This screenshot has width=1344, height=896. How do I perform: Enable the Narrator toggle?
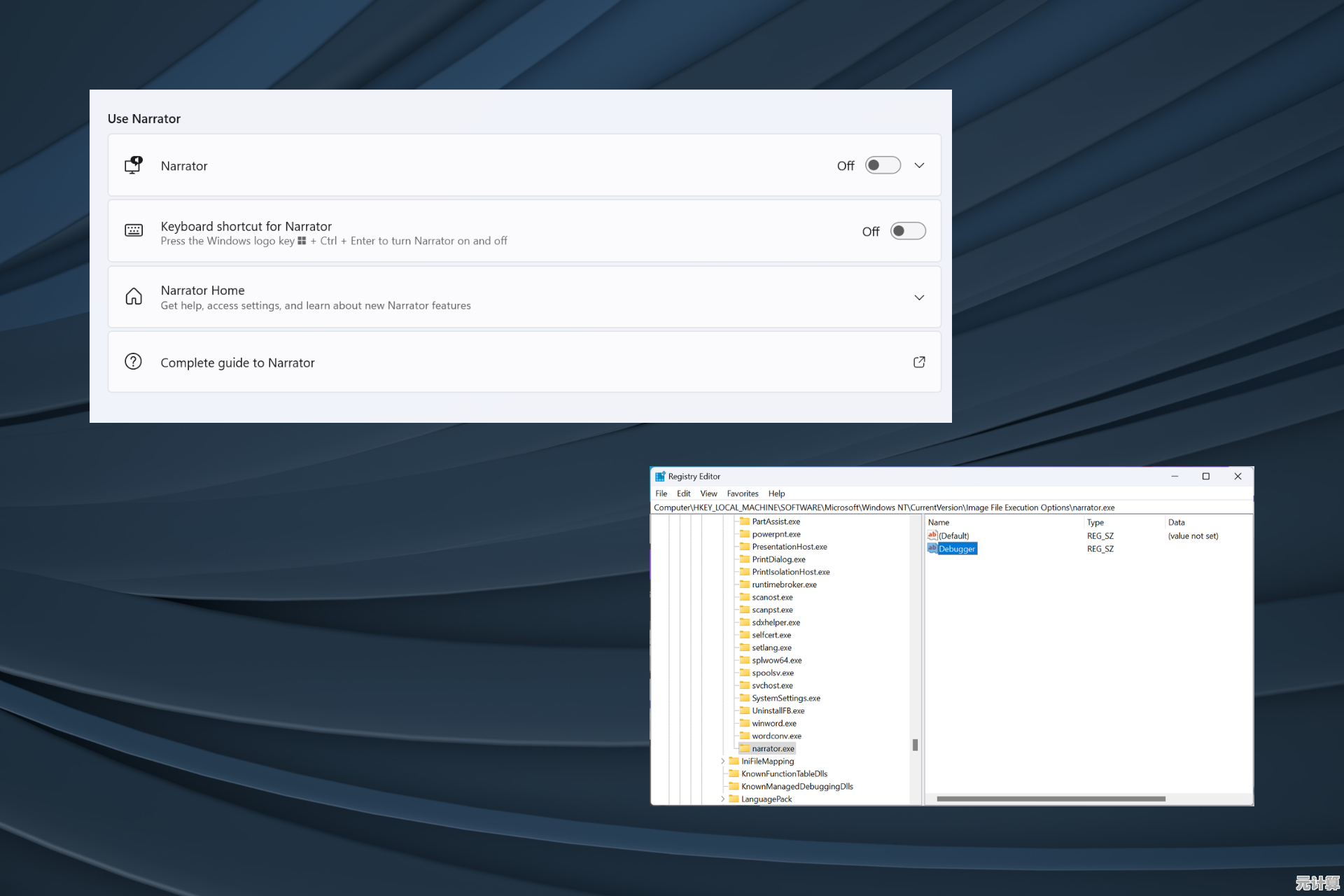click(882, 165)
